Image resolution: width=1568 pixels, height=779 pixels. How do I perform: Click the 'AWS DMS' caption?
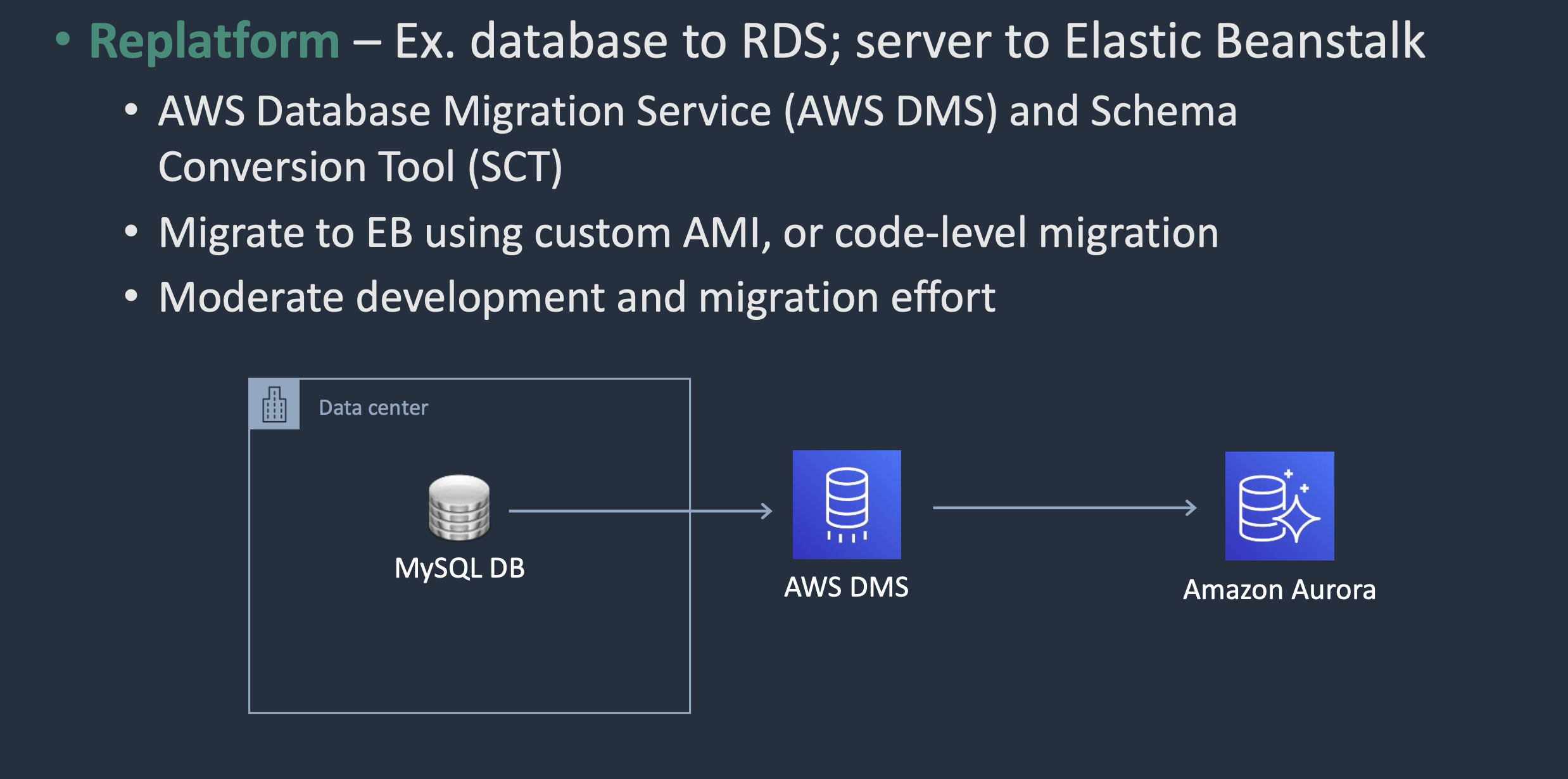click(847, 587)
